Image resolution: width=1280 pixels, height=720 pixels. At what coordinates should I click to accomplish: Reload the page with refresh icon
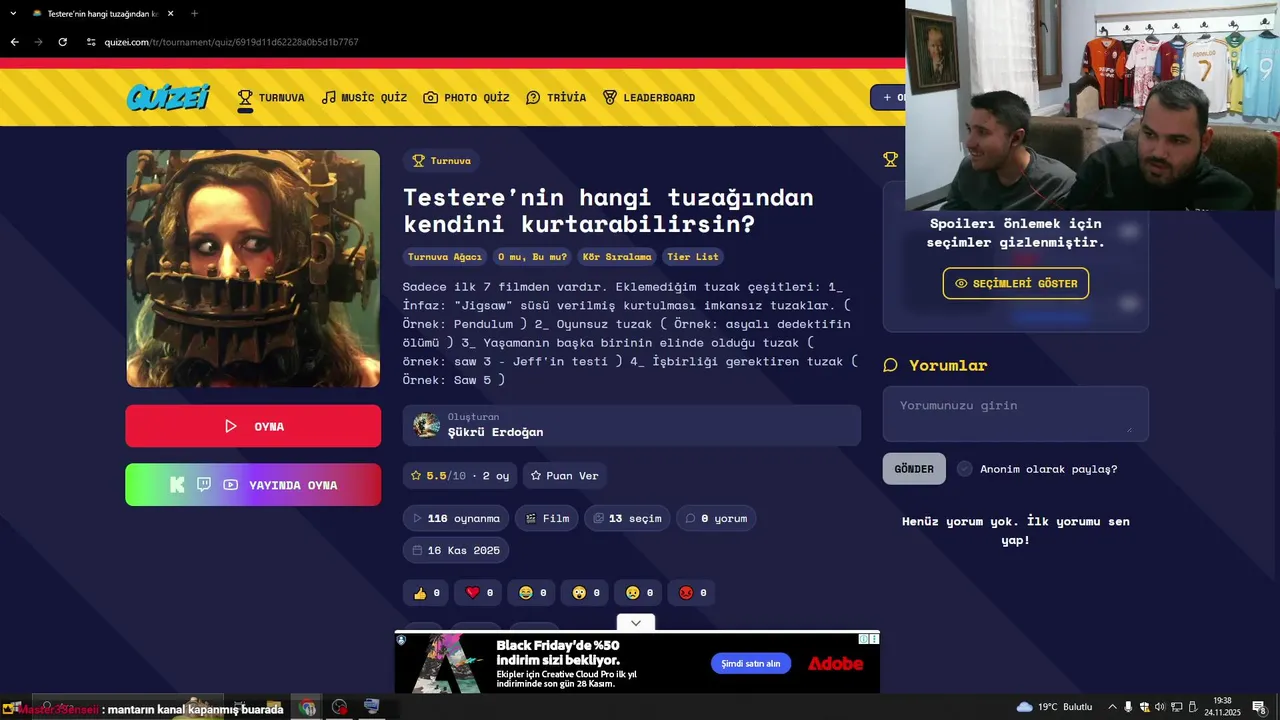(62, 42)
